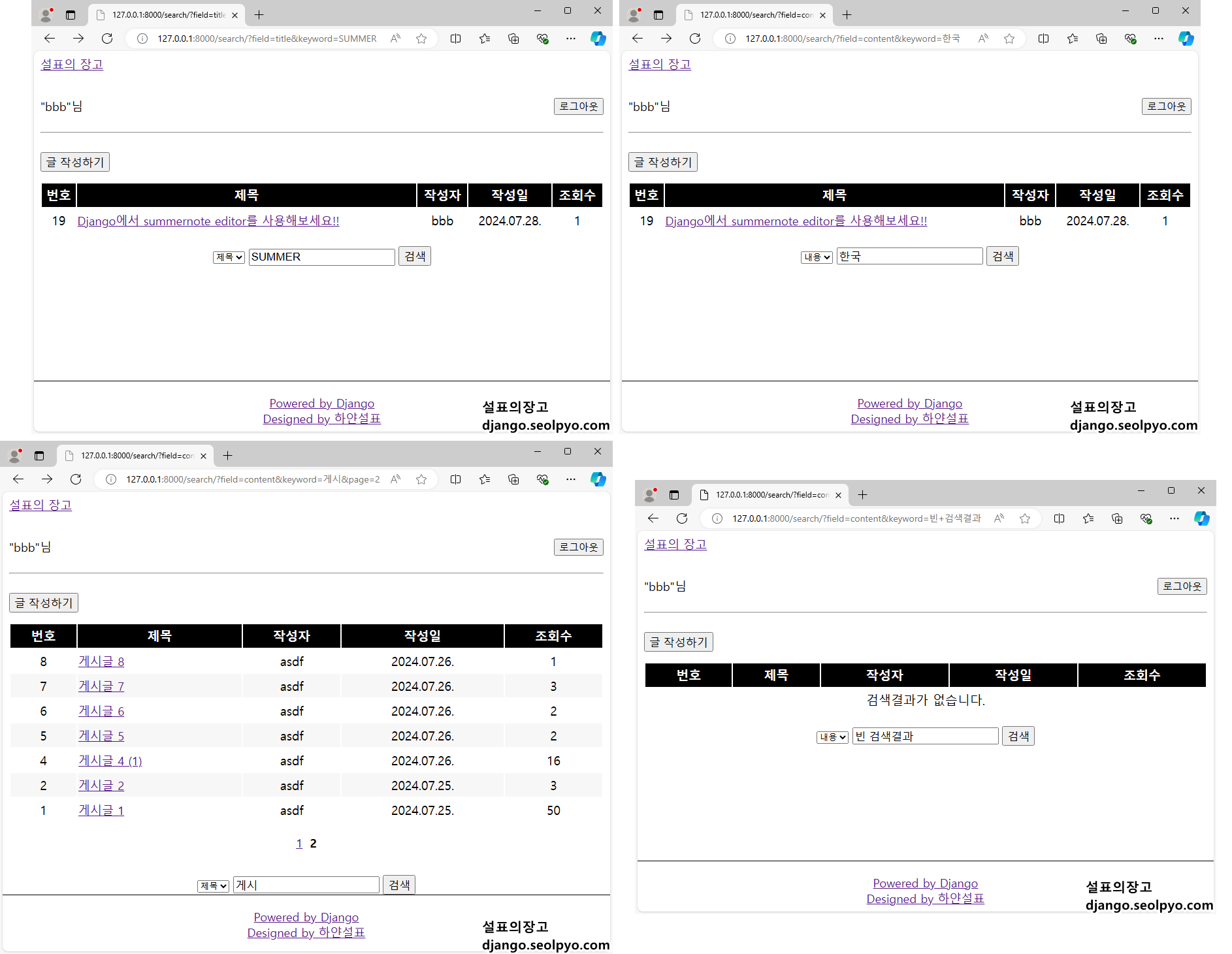Image resolution: width=1232 pixels, height=954 pixels.
Task: Click 로그아웃 in SUMMER search window
Action: 578,106
